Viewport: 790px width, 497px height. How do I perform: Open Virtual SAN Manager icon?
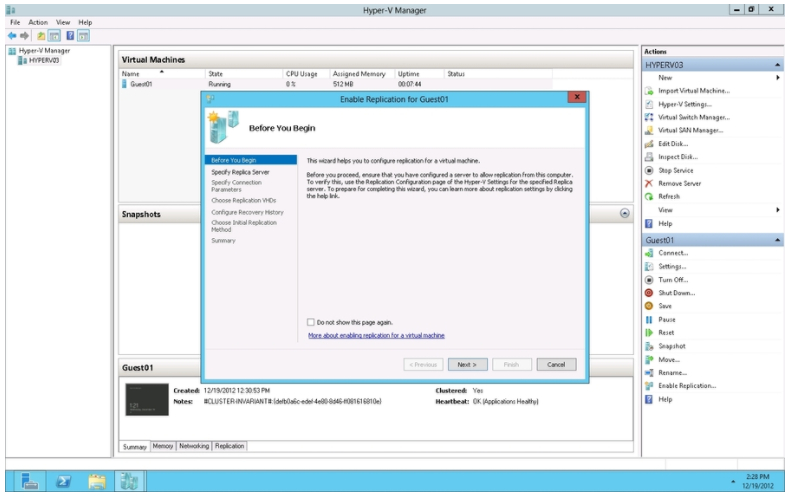tap(649, 131)
